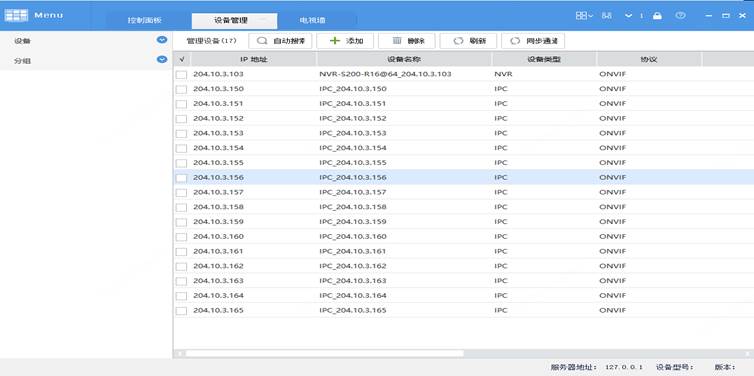This screenshot has height=376, width=754.
Task: Toggle the select-all checkbox in the table header
Action: (181, 60)
